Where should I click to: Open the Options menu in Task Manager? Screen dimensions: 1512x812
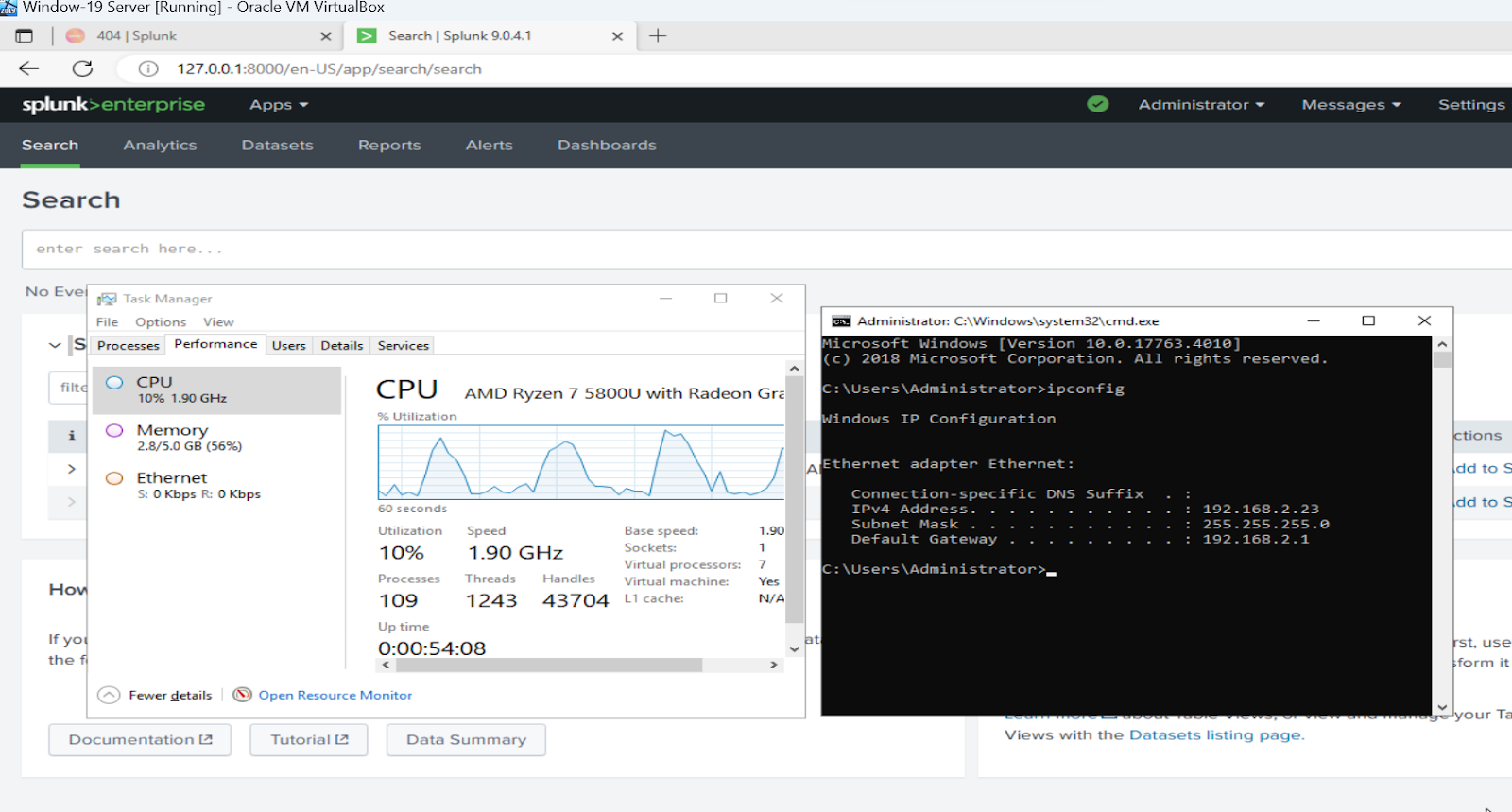point(161,322)
